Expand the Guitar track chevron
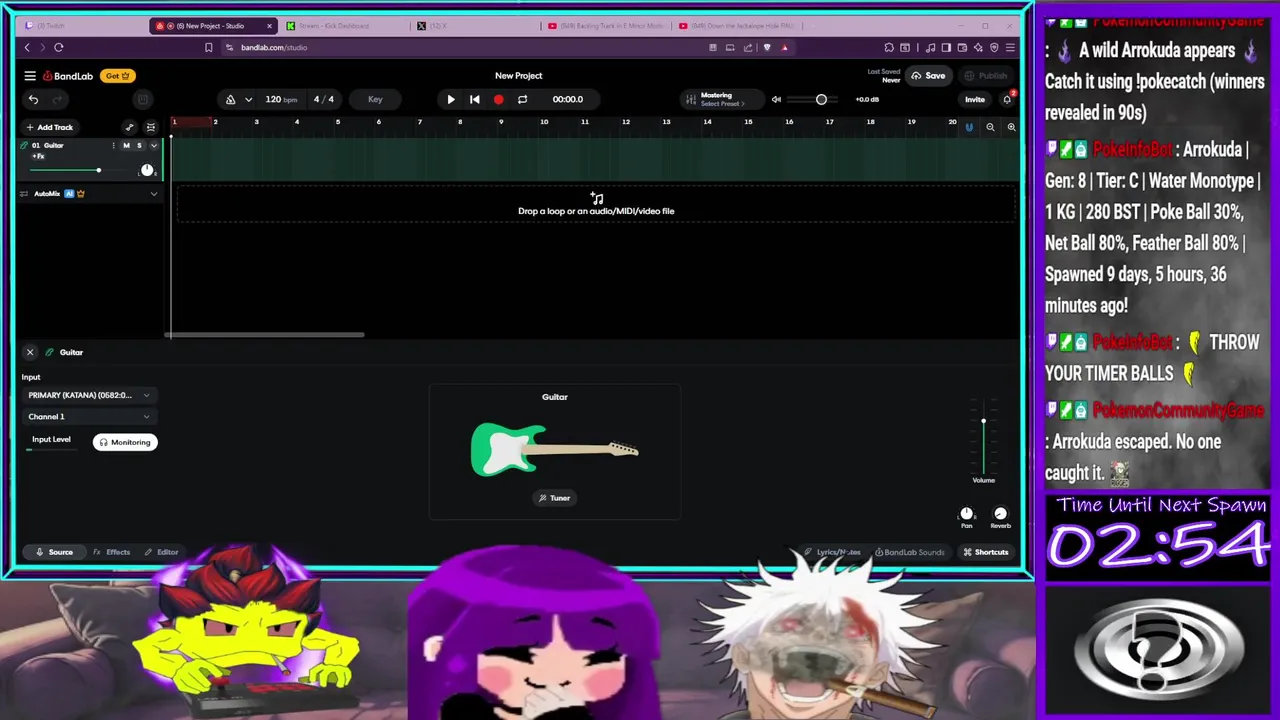The height and width of the screenshot is (720, 1280). click(x=153, y=146)
